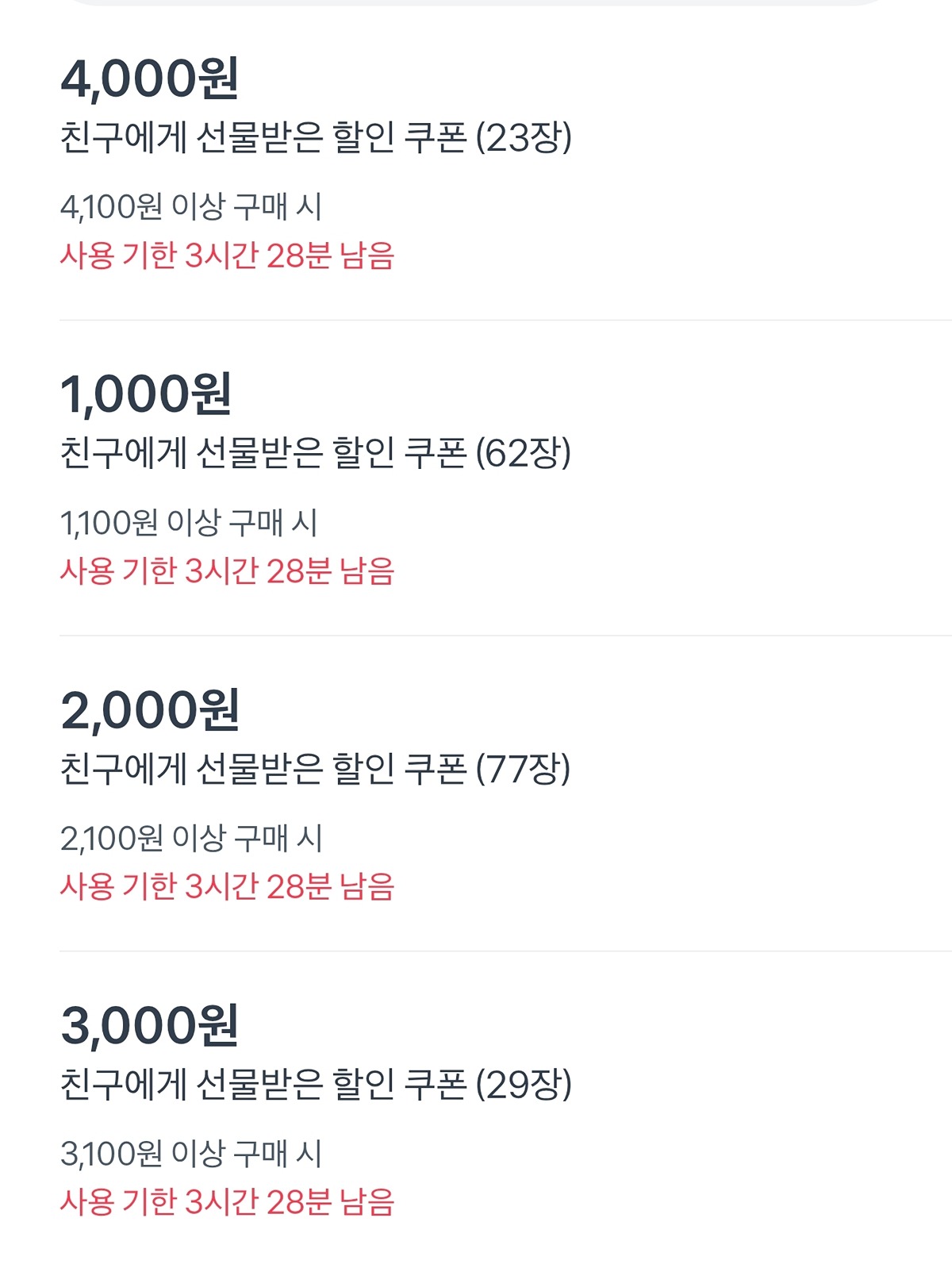Click the (77장) coupon count
Image resolution: width=952 pixels, height=1264 pixels.
click(524, 769)
